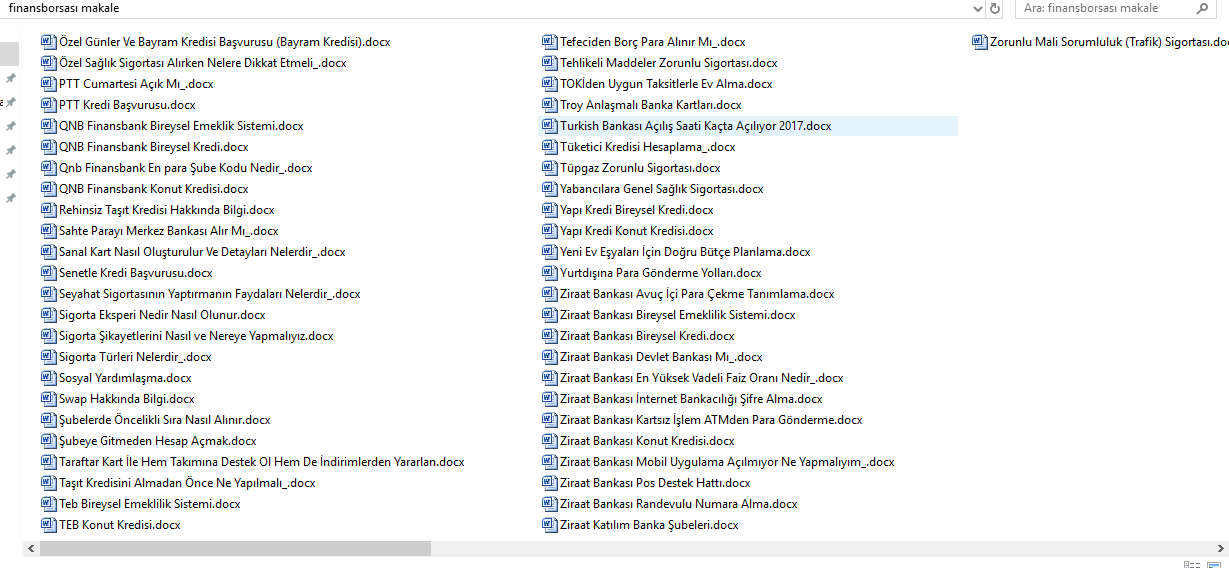
Task: Open the address bar history dropdown
Action: click(978, 8)
